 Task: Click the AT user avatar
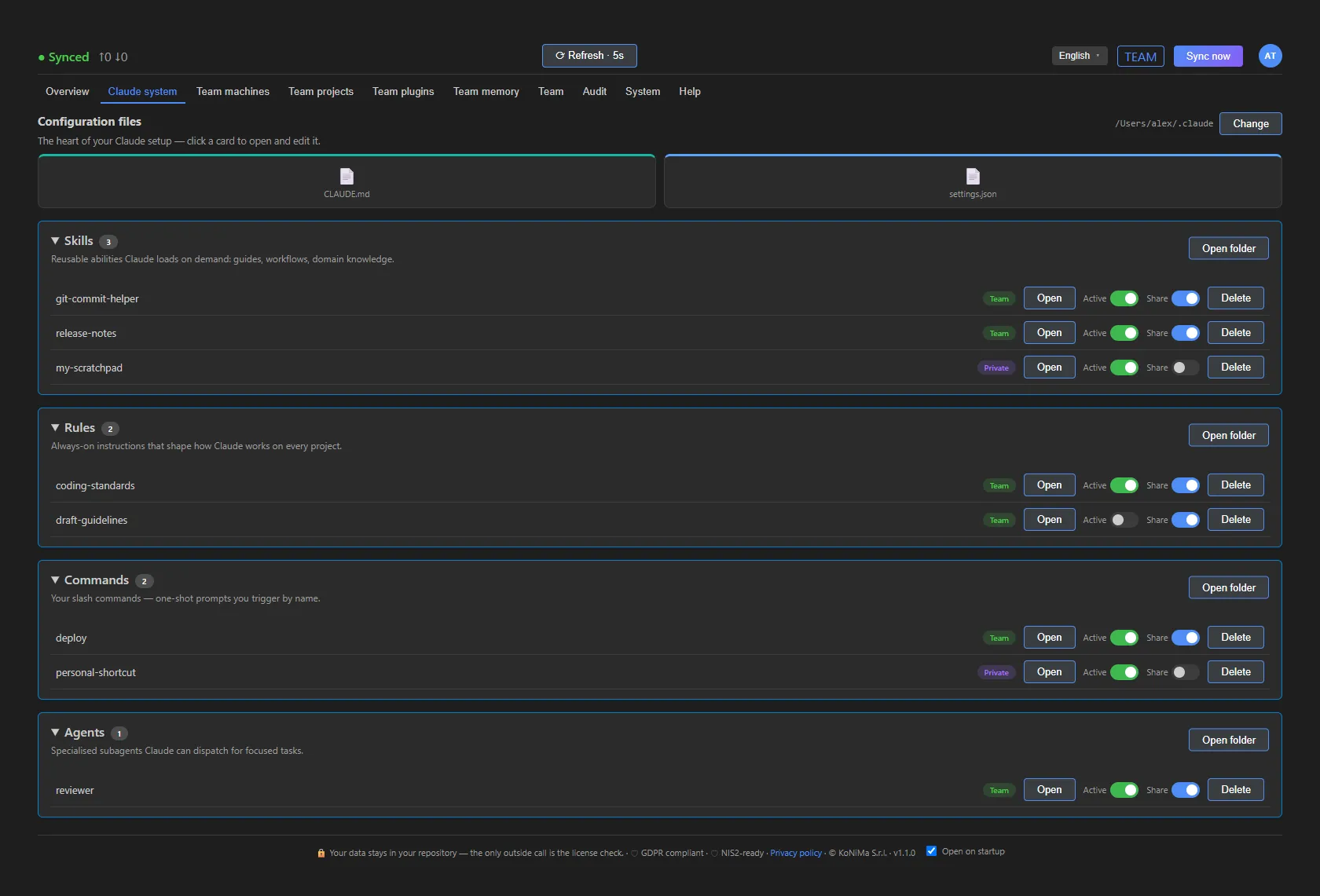[1270, 56]
